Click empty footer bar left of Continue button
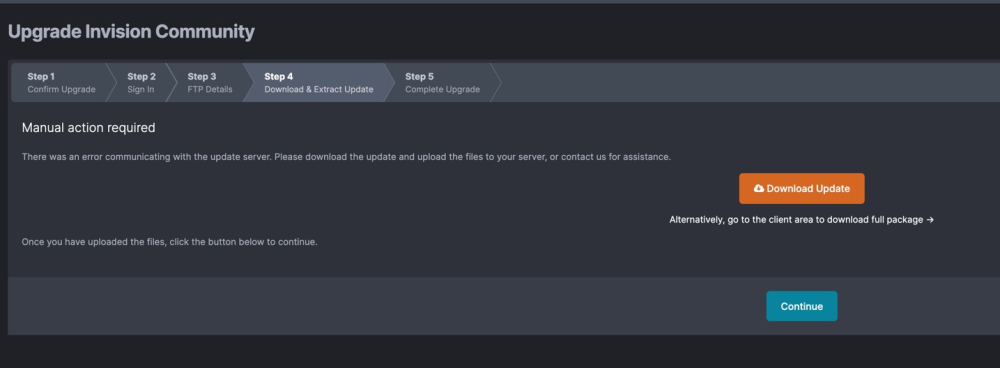 click(x=383, y=306)
